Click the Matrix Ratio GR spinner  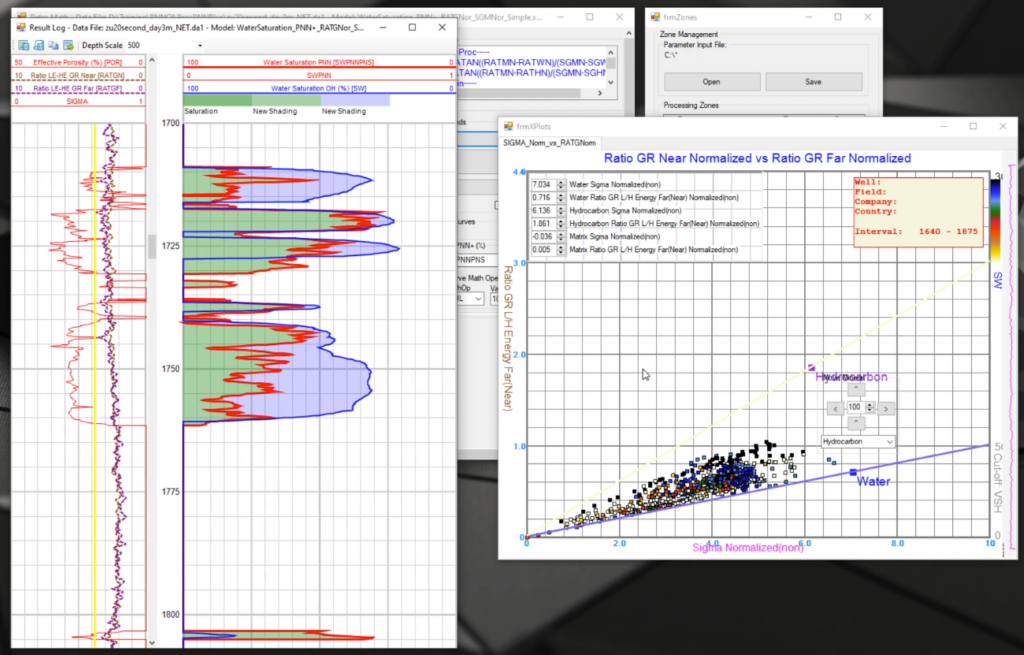tap(560, 249)
